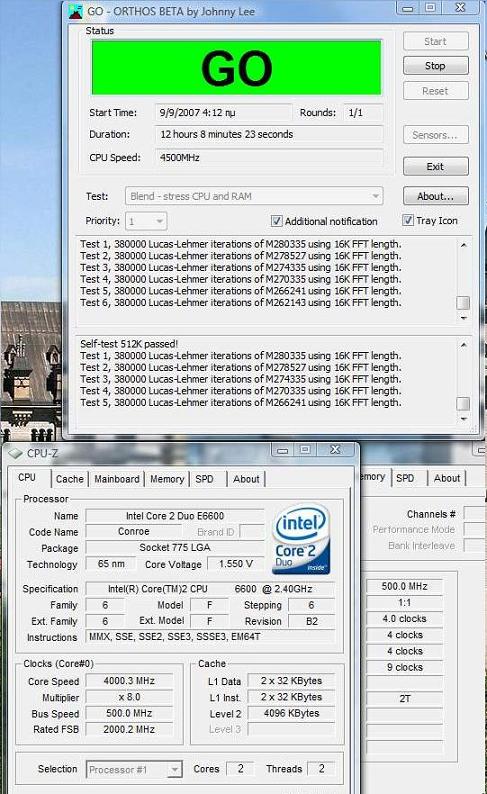
Task: Click the Sensors button
Action: [435, 135]
